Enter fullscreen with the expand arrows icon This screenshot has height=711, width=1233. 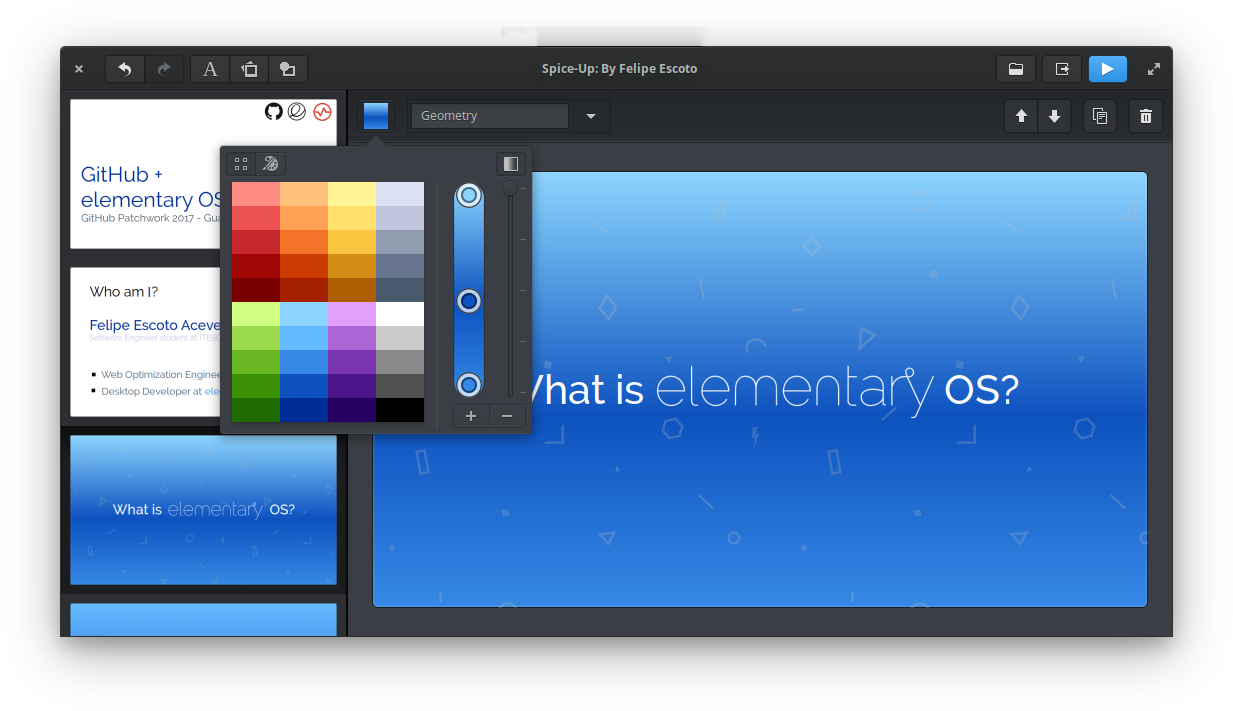click(1153, 69)
